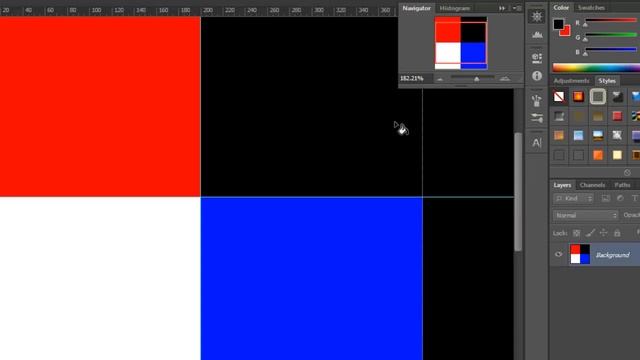
Task: Apply the black-and-white style after the gray frame
Action: (617, 97)
